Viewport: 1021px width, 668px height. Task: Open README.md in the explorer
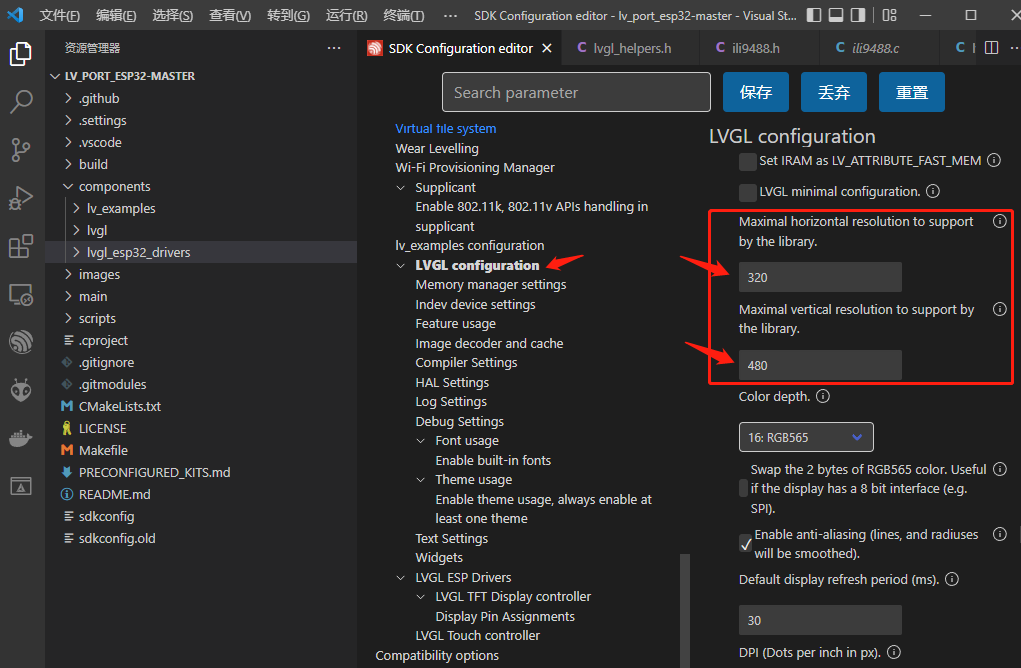coord(114,494)
